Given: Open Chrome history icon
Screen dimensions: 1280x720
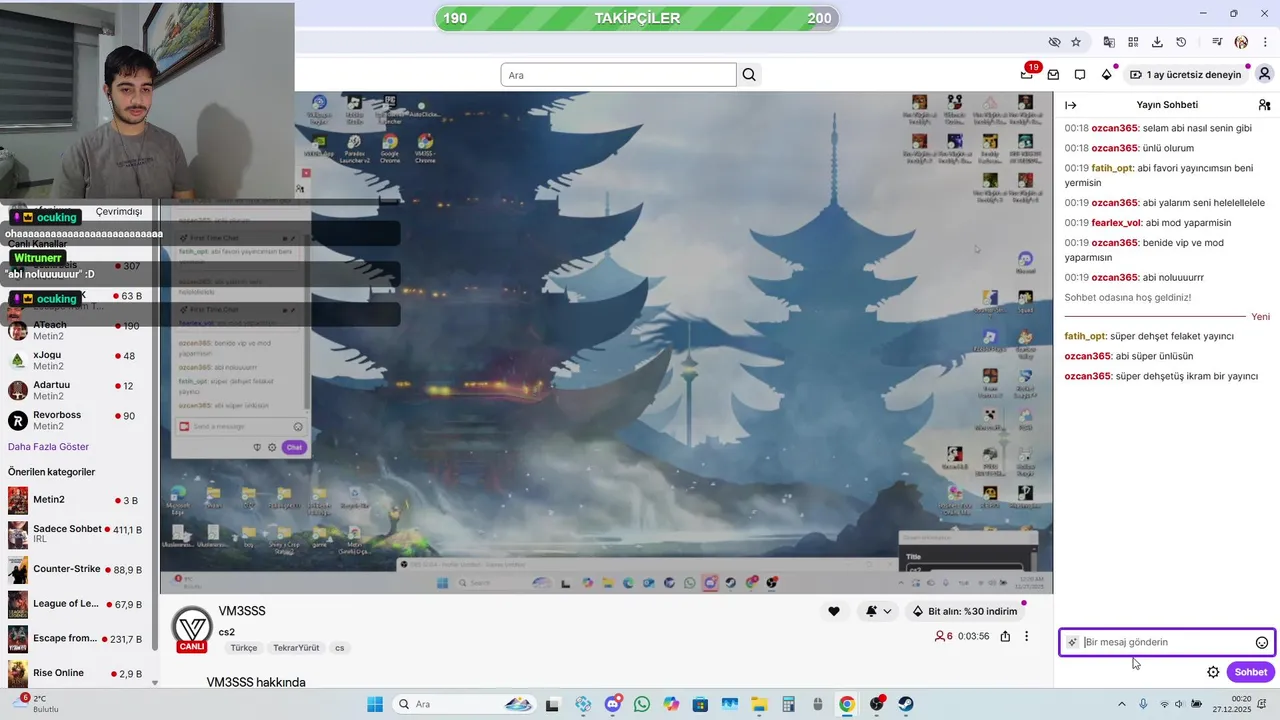Looking at the screenshot, I should point(1181,42).
